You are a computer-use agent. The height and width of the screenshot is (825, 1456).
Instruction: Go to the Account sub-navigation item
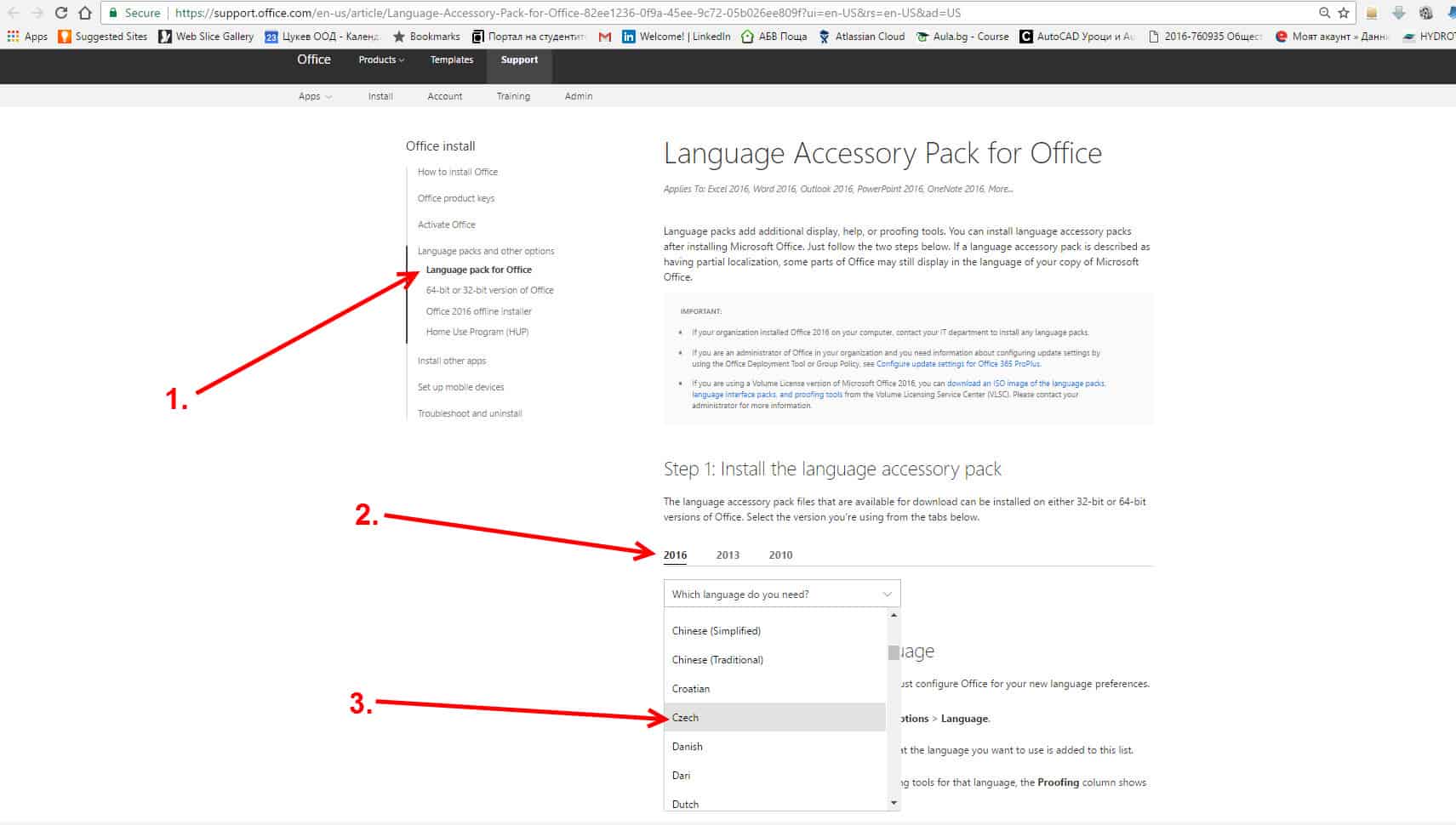point(445,96)
